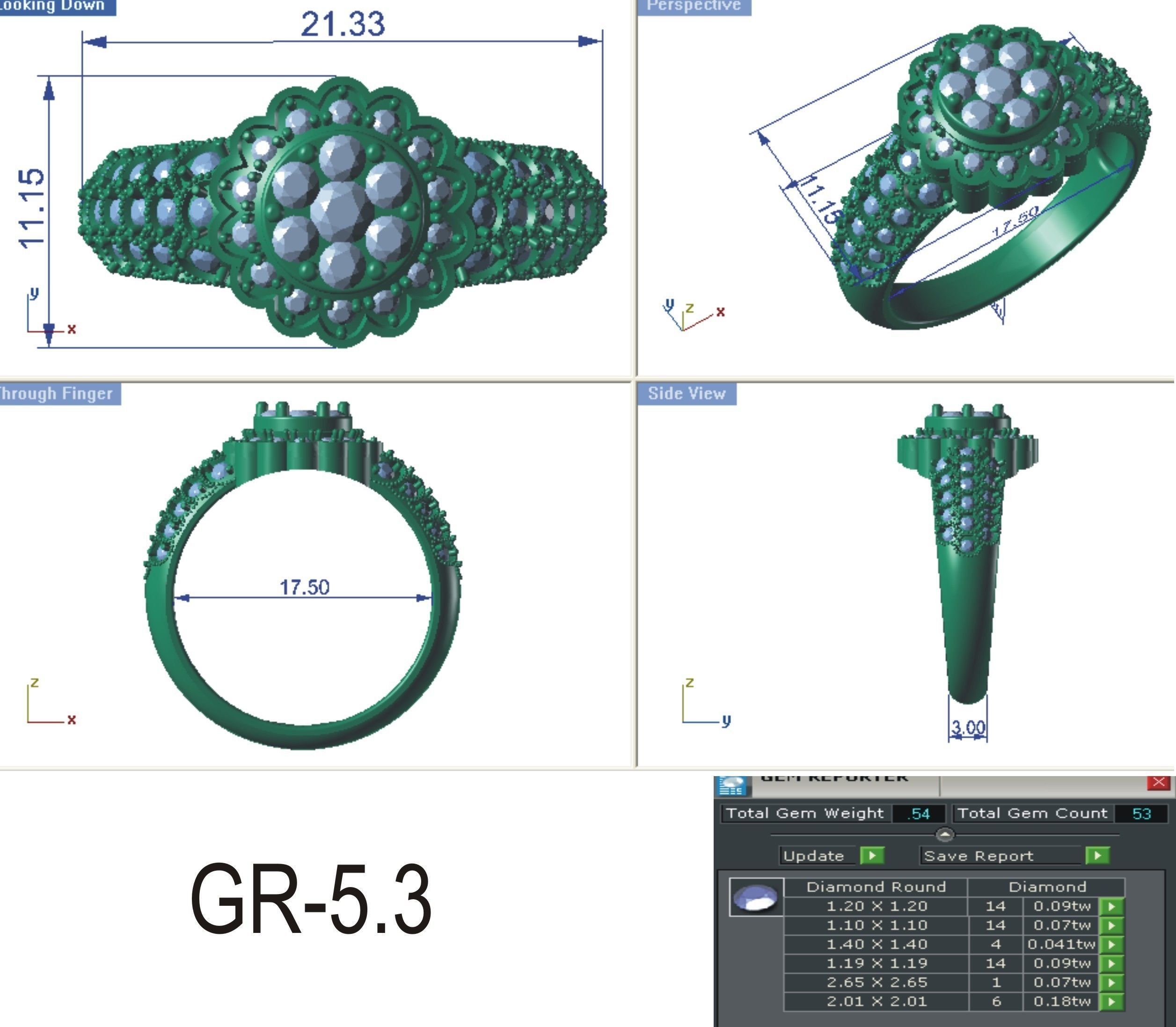
Task: Click the 0.041tw weight cell
Action: pyautogui.click(x=1061, y=944)
